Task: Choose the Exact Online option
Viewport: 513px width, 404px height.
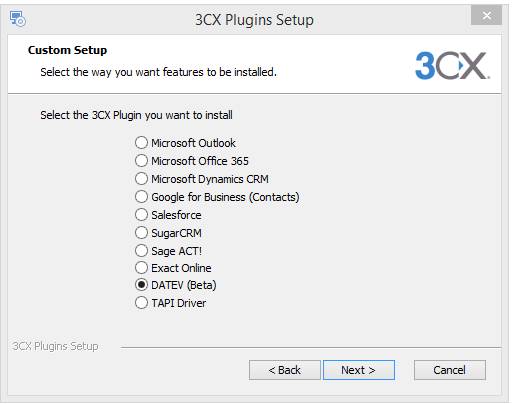Action: [x=141, y=268]
